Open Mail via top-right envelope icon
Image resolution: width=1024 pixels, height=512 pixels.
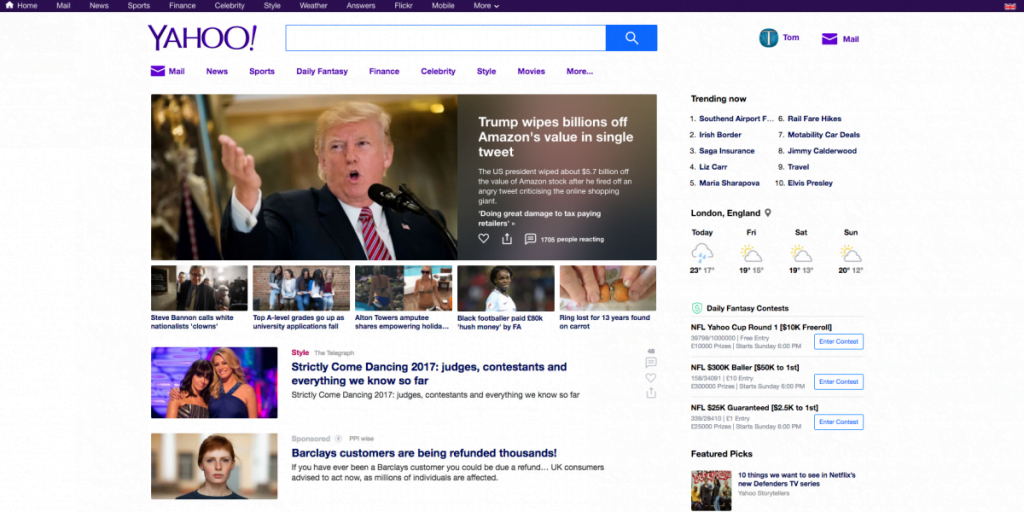coord(829,39)
